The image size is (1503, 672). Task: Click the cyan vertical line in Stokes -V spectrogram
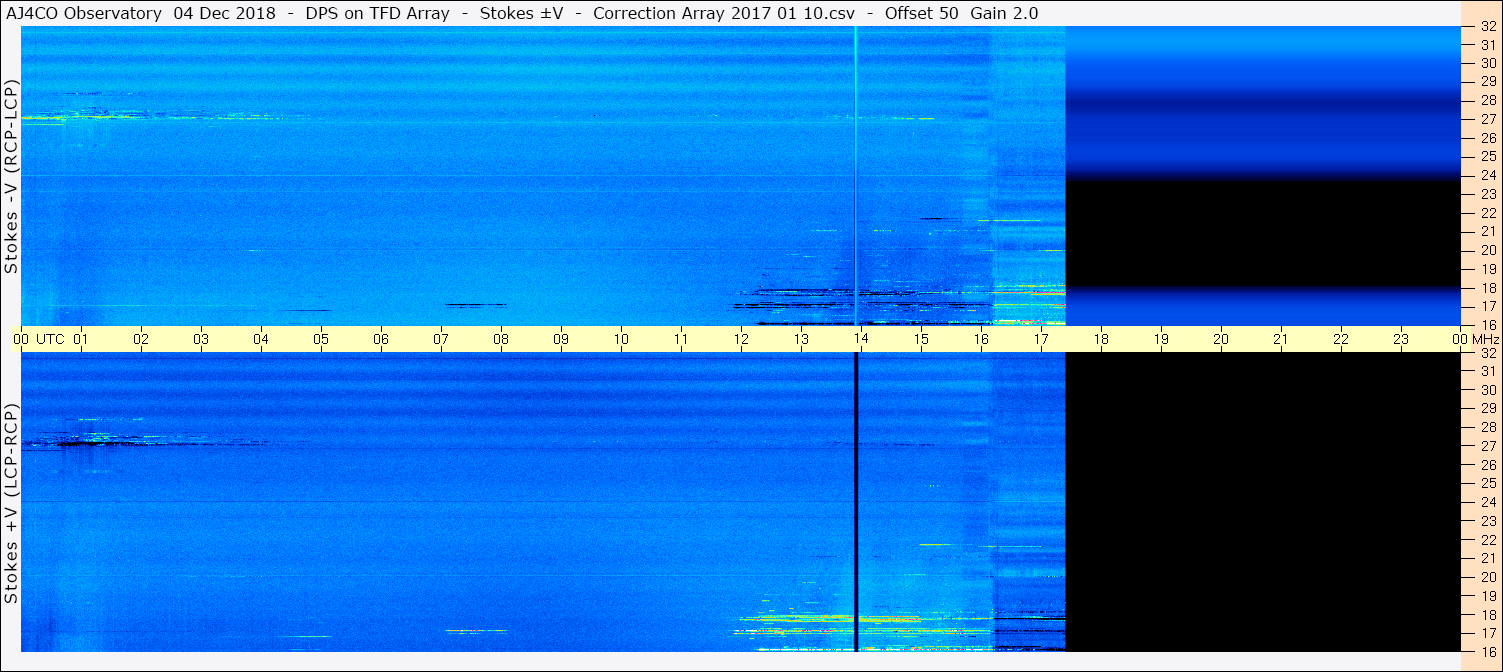coord(856,175)
